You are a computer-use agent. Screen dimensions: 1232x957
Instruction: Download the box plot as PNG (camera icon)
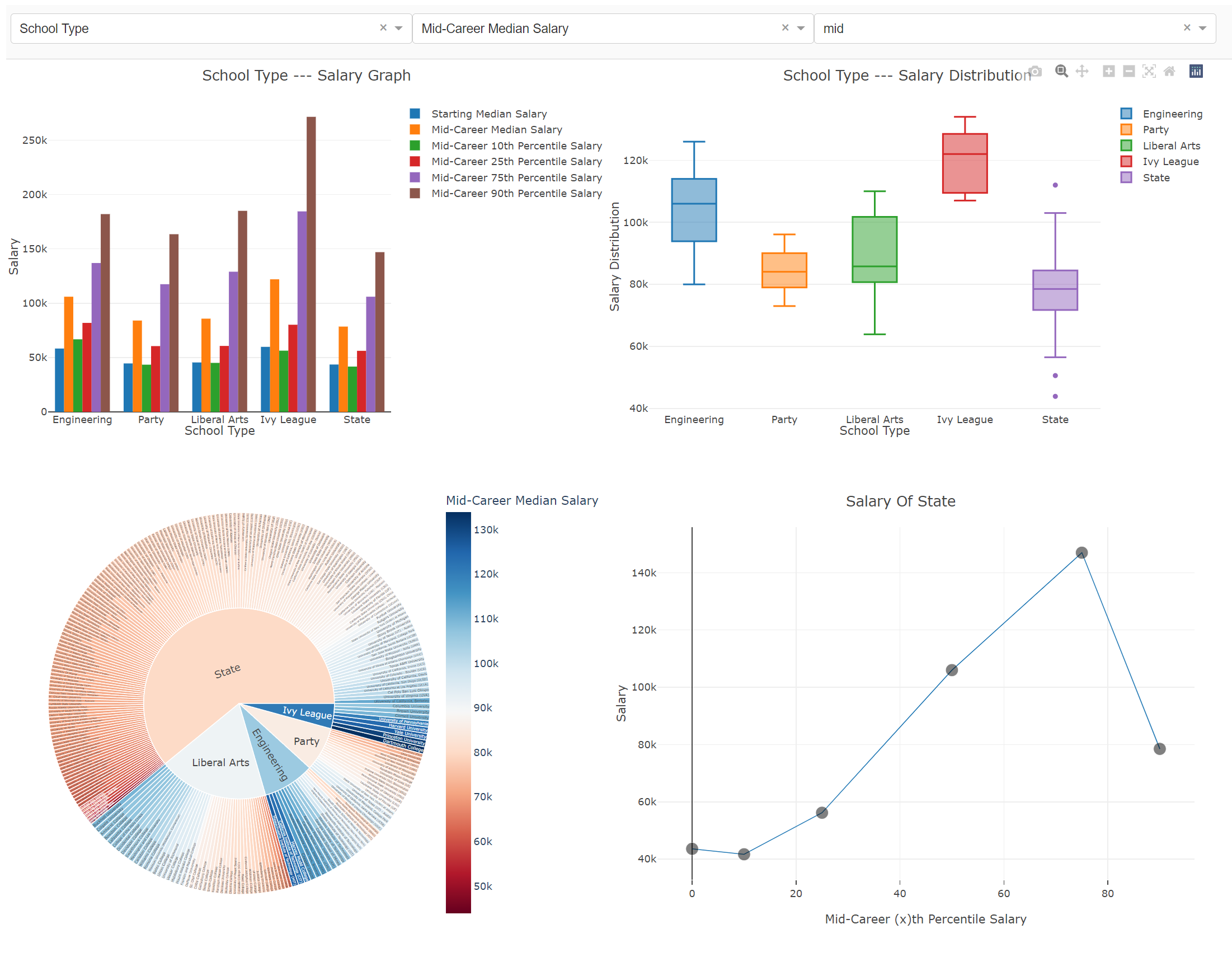tap(1035, 71)
